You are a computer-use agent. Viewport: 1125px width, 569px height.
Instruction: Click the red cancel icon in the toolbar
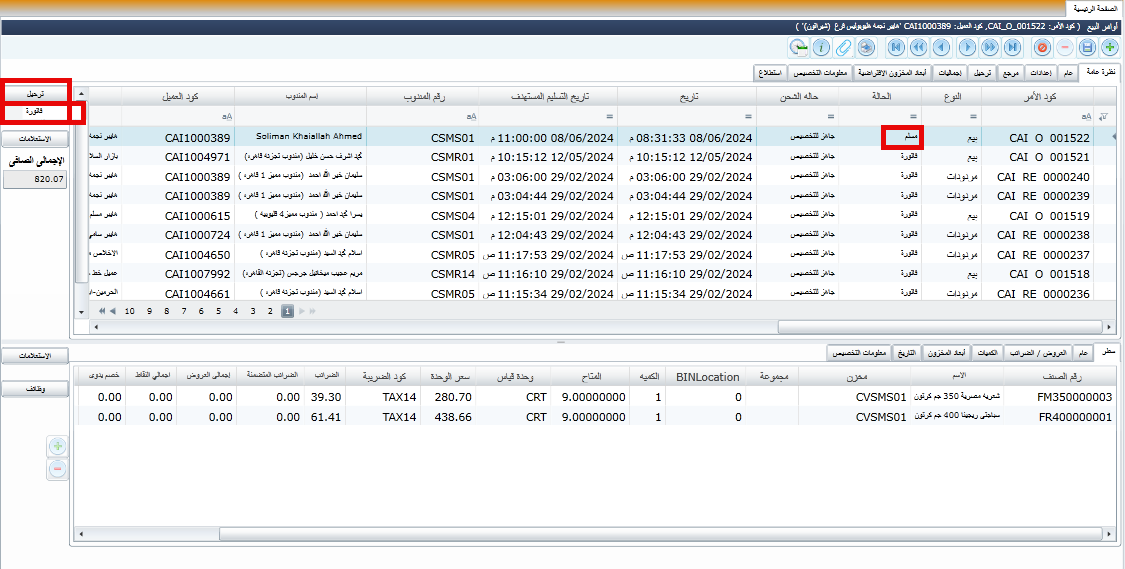[x=1042, y=47]
